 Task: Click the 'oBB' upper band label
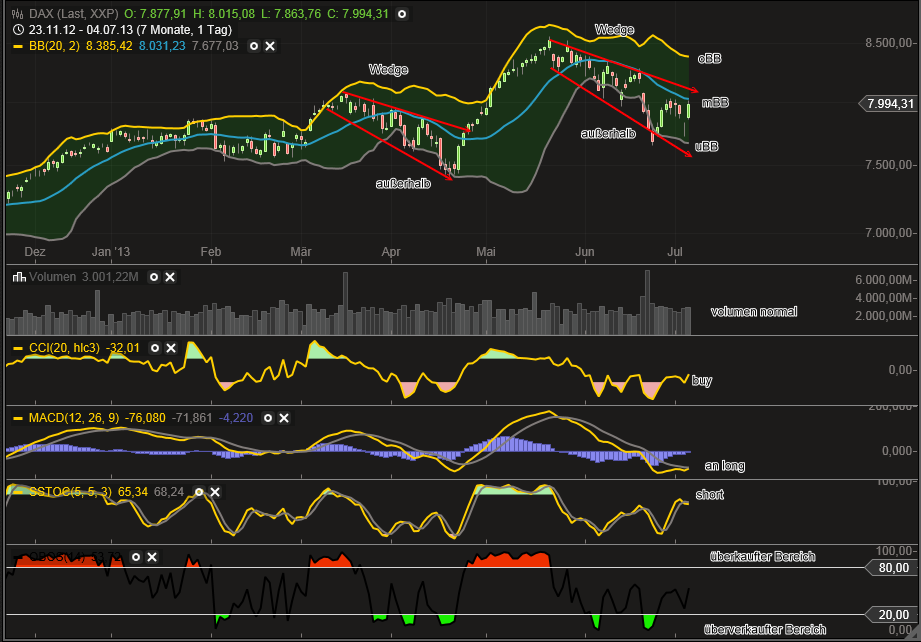(710, 59)
